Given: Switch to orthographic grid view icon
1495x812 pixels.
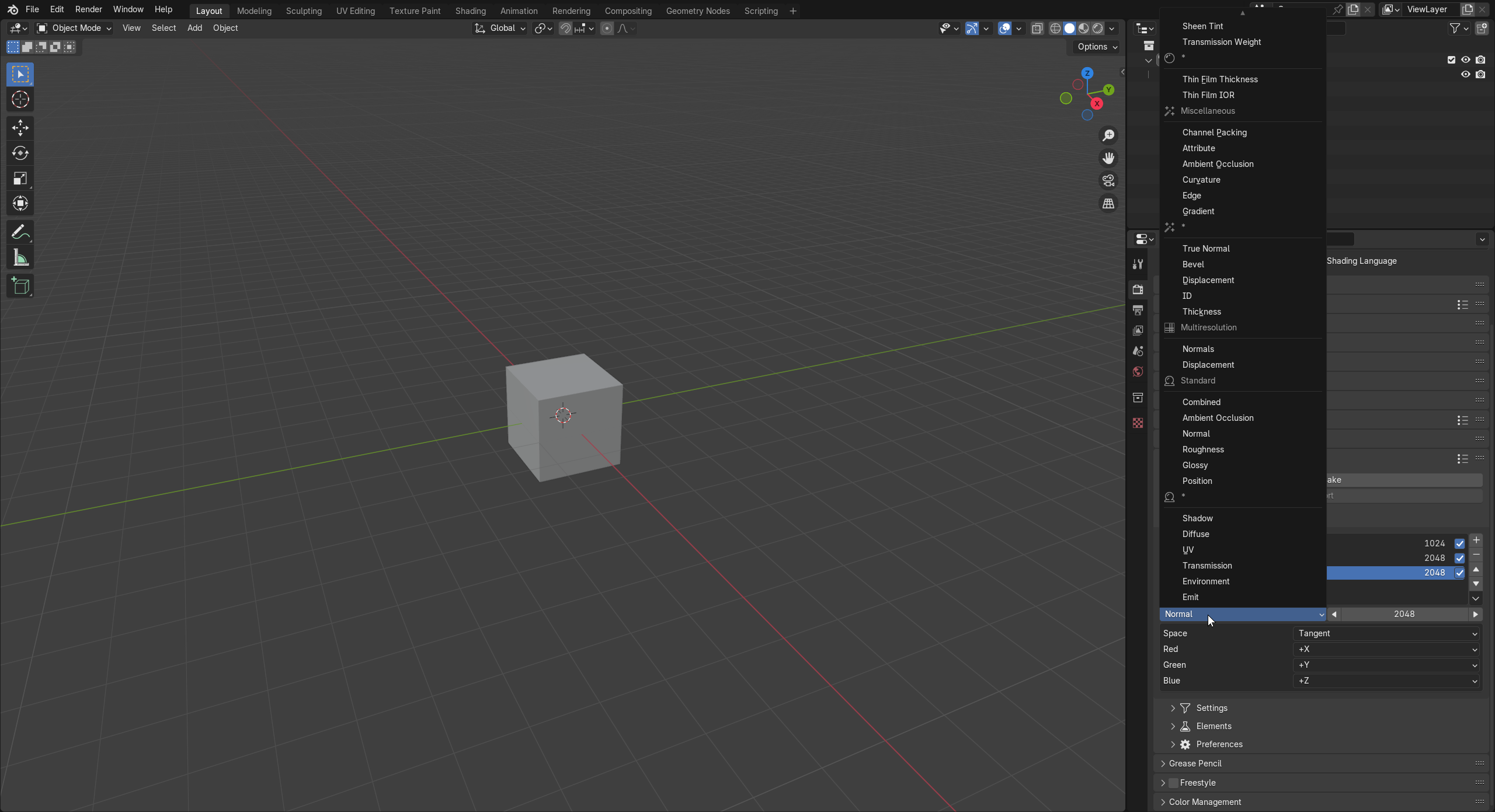Looking at the screenshot, I should 1108,204.
